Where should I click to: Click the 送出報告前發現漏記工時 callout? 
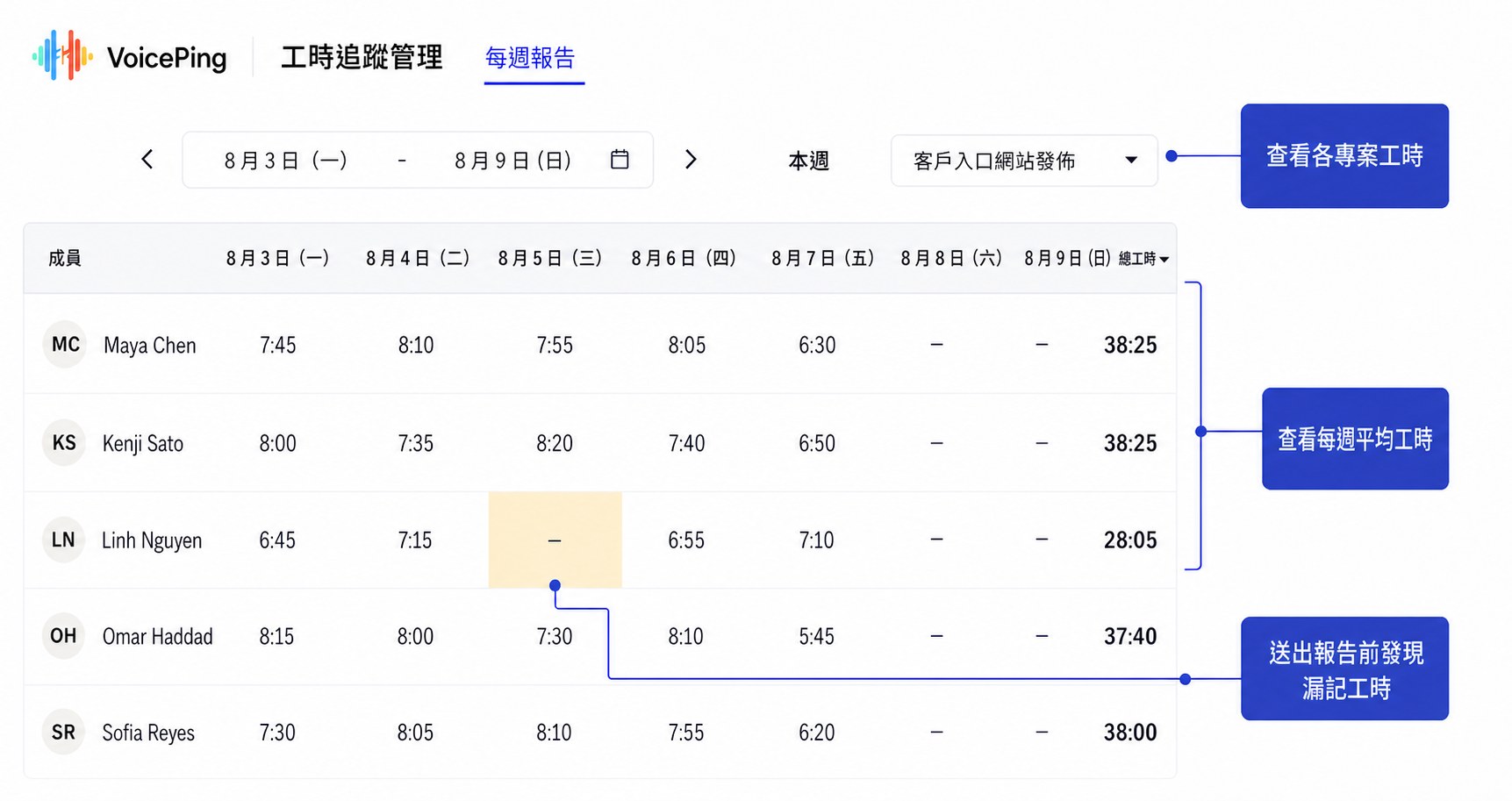point(1344,669)
